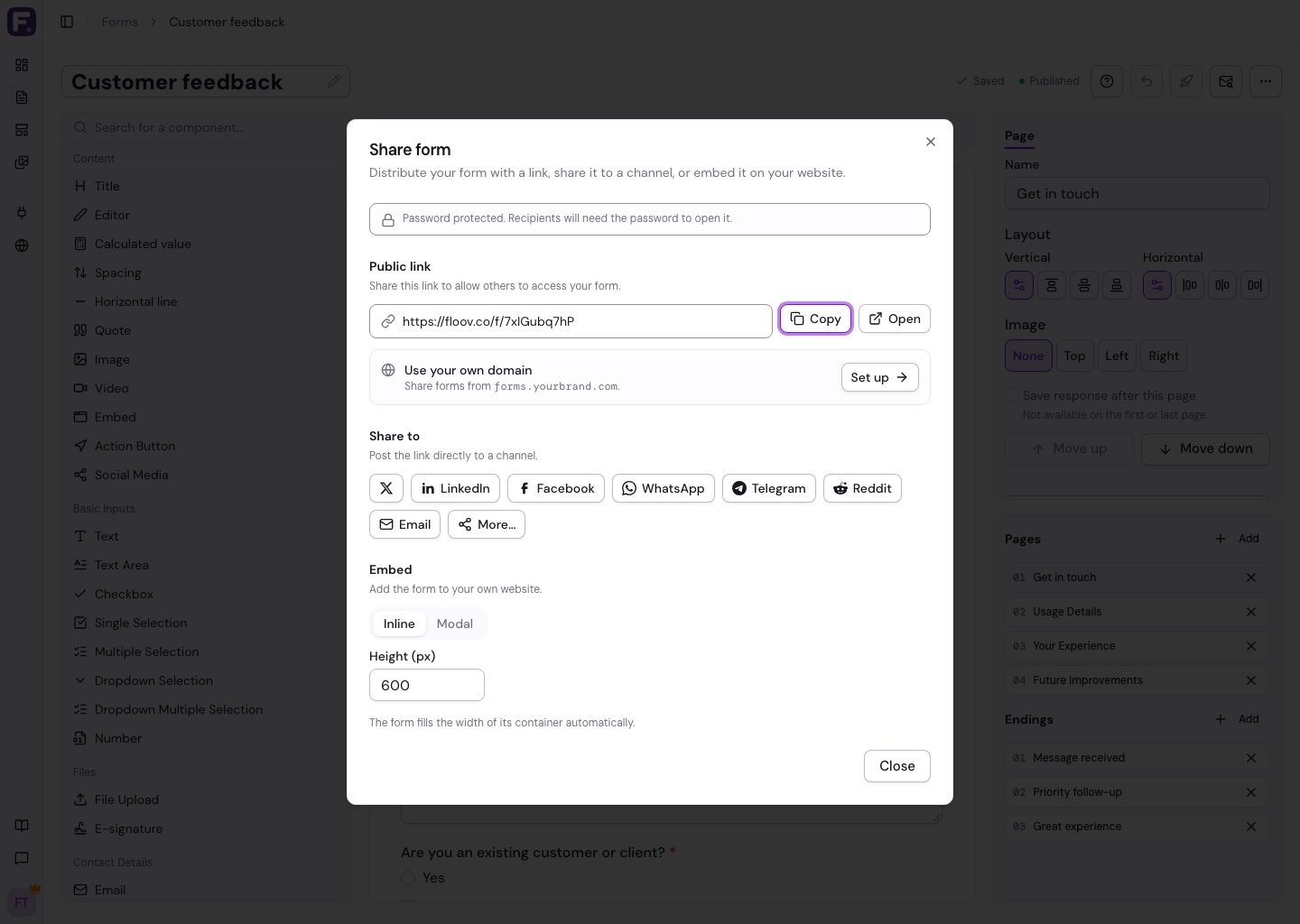Delete the Usage Details page
The height and width of the screenshot is (924, 1300).
click(1251, 612)
